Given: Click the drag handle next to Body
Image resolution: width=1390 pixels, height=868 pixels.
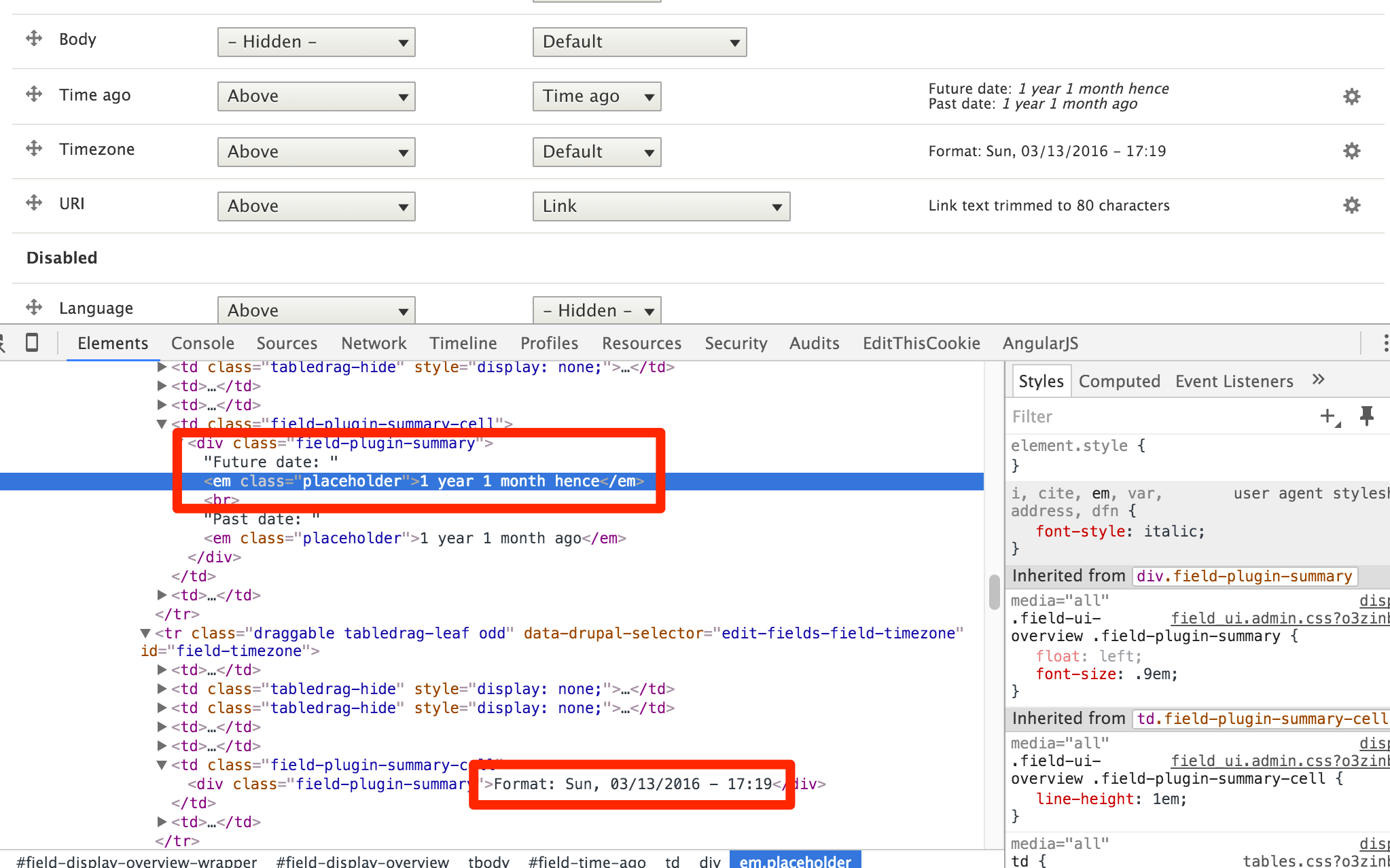Looking at the screenshot, I should (33, 39).
